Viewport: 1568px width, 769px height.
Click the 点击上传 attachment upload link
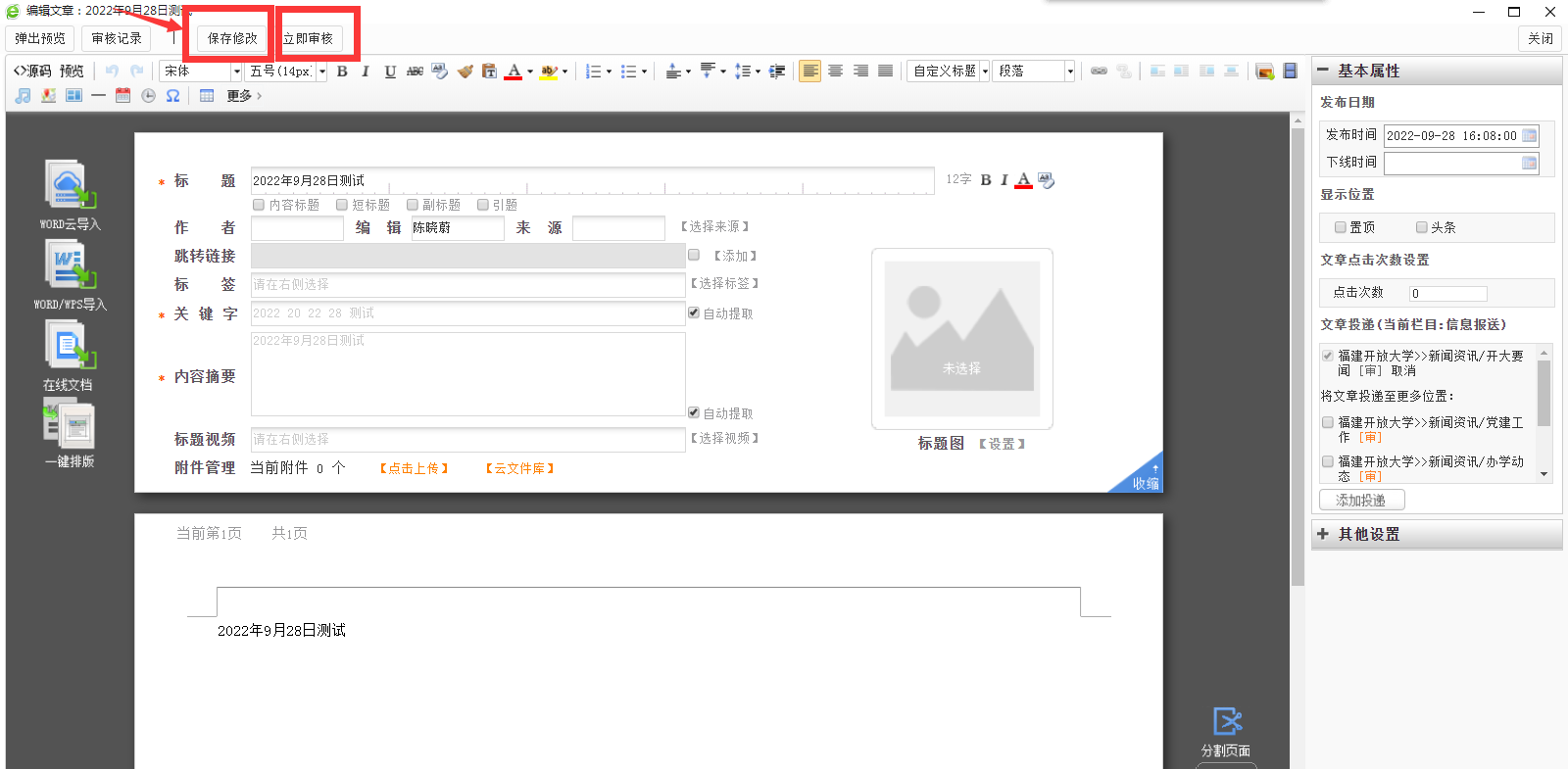click(414, 468)
